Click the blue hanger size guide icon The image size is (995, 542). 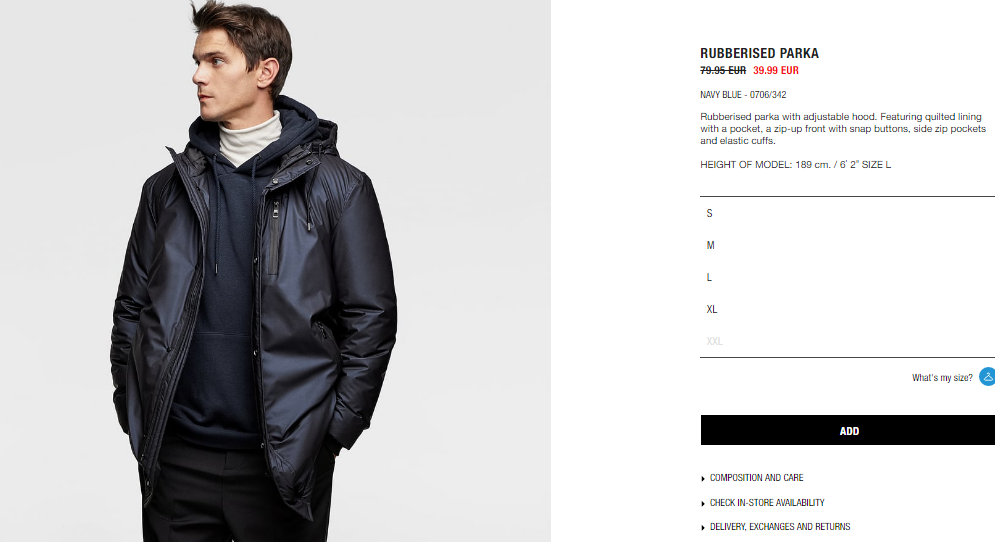coord(987,376)
